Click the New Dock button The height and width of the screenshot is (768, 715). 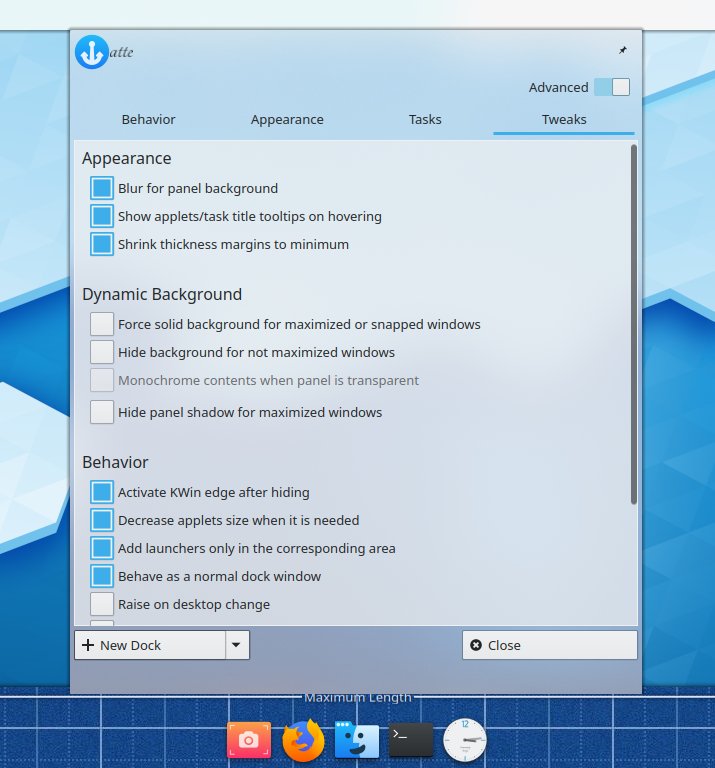pyautogui.click(x=150, y=645)
